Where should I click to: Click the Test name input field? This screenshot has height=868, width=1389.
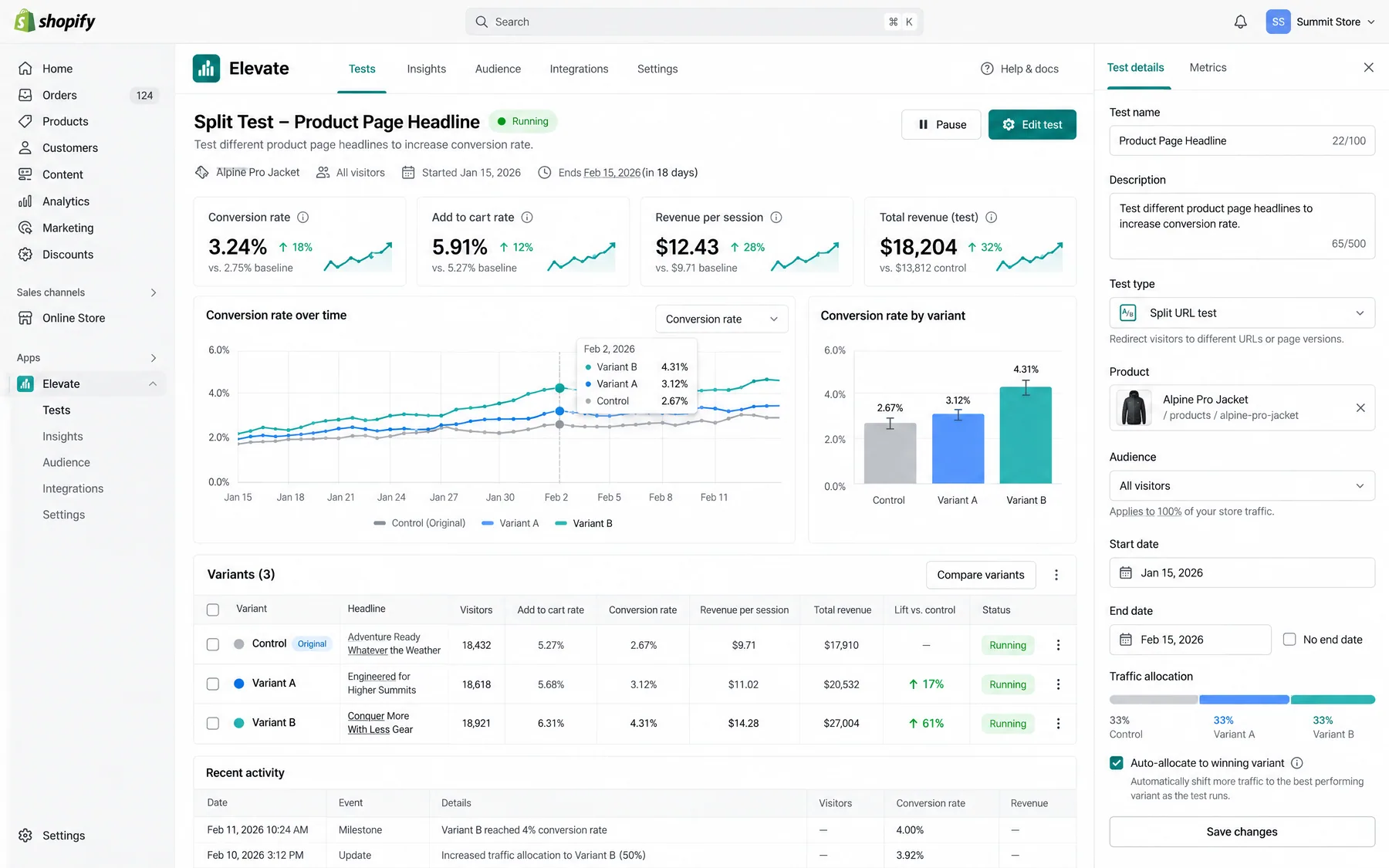coord(1242,141)
